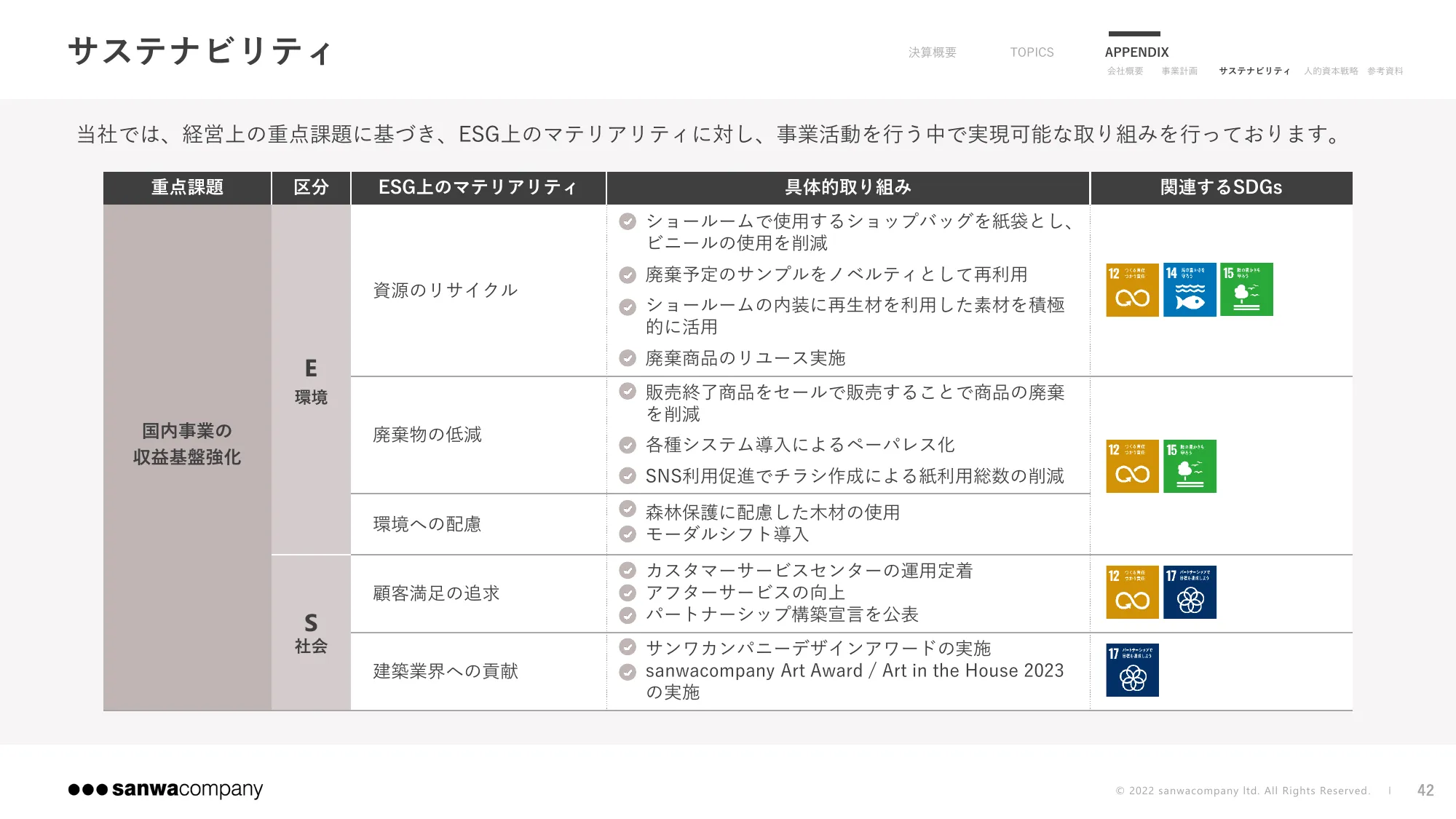Screen dimensions: 1456x819
Task: Click SDG 12 icon in waste reduction row
Action: click(x=1132, y=467)
